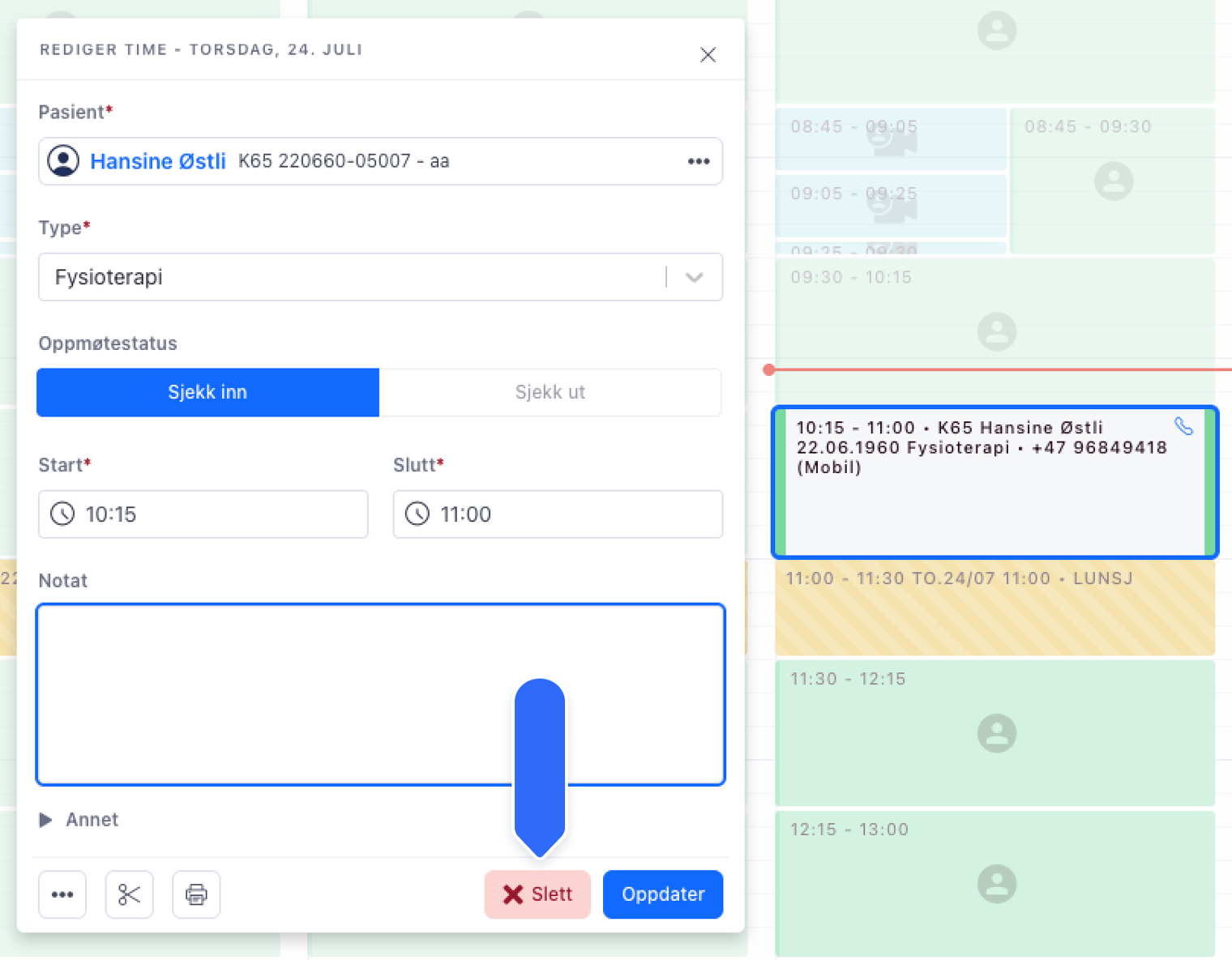This screenshot has width=1232, height=960.
Task: Click the phone icon on appointment
Action: pos(1183,426)
